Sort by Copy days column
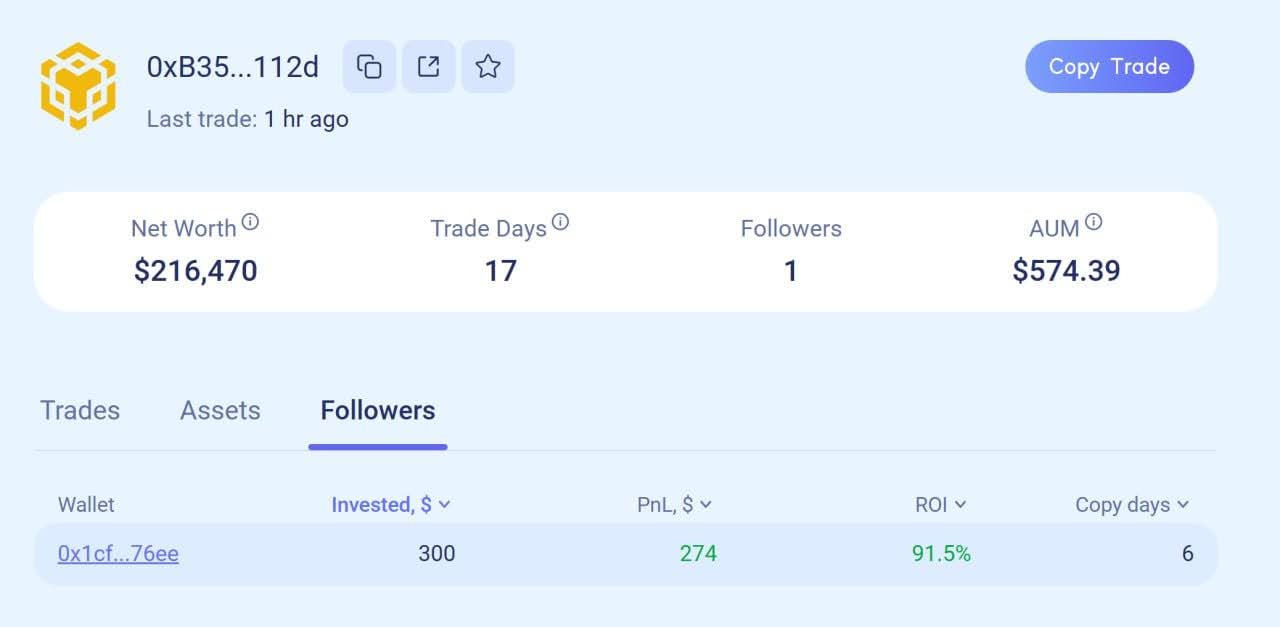 coord(1132,505)
